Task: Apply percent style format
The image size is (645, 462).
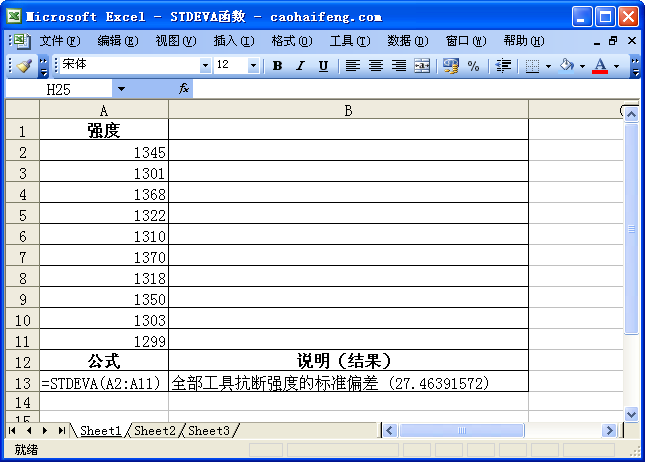Action: point(473,66)
